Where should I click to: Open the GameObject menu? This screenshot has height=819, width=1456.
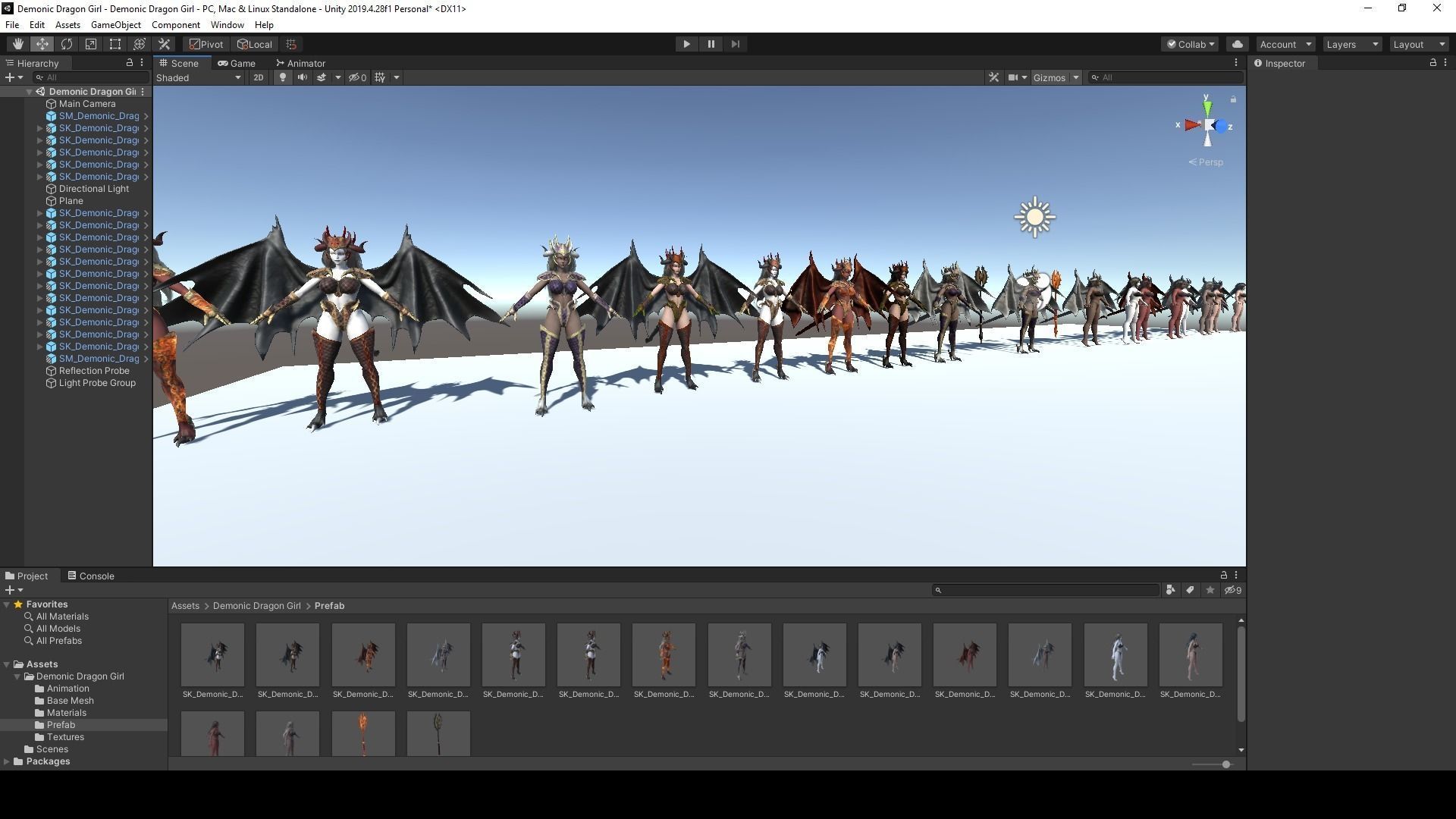[115, 25]
